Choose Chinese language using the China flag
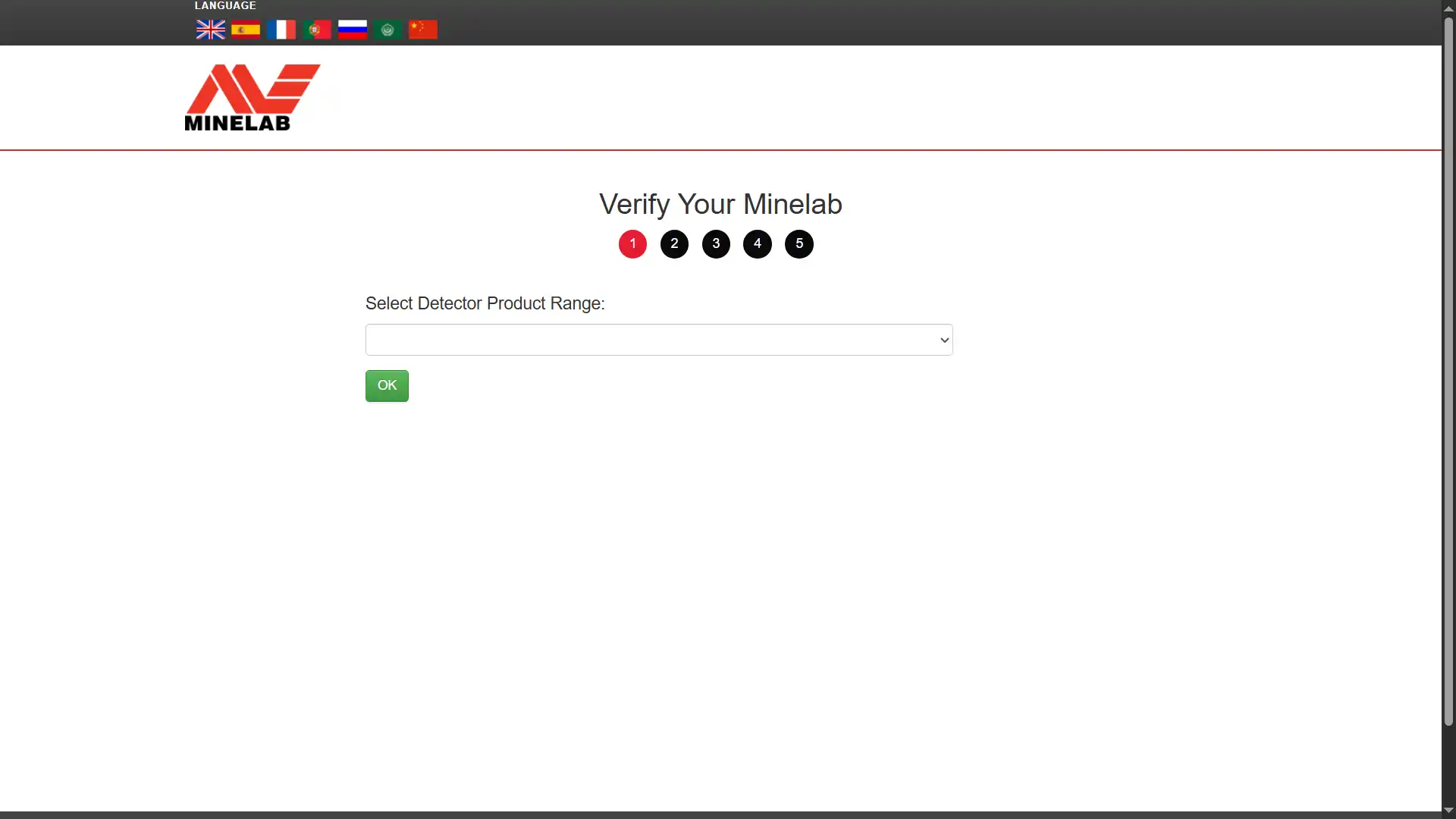The width and height of the screenshot is (1456, 819). coord(423,30)
